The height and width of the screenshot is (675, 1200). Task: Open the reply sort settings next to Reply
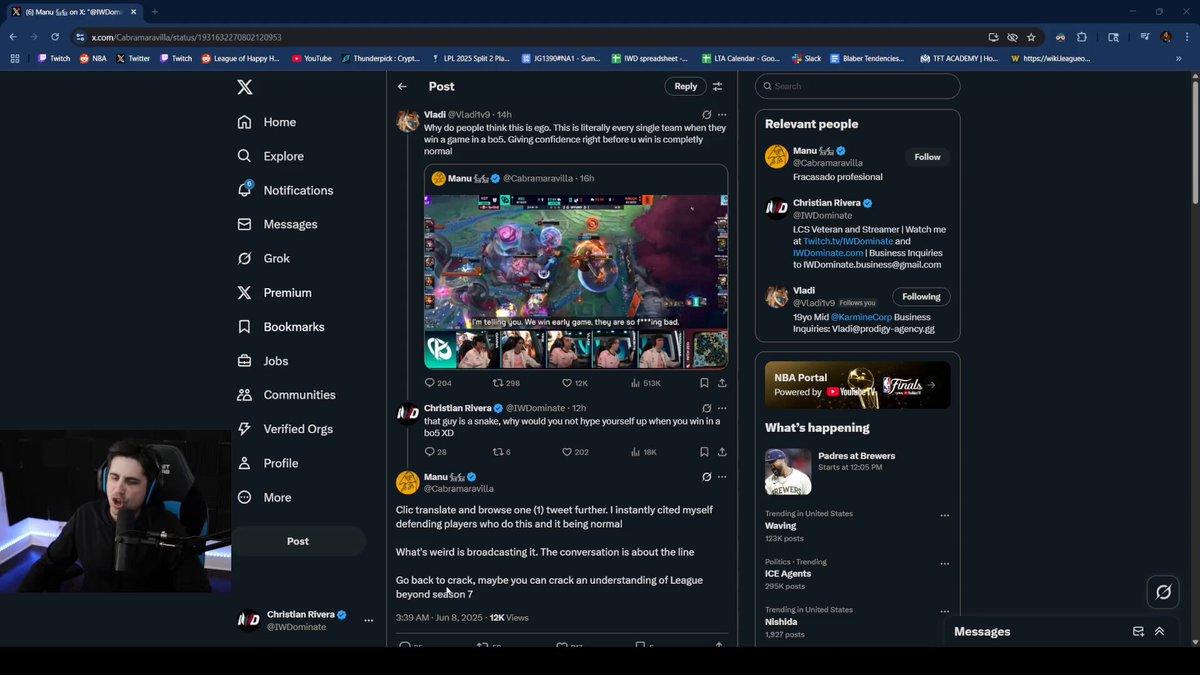717,86
